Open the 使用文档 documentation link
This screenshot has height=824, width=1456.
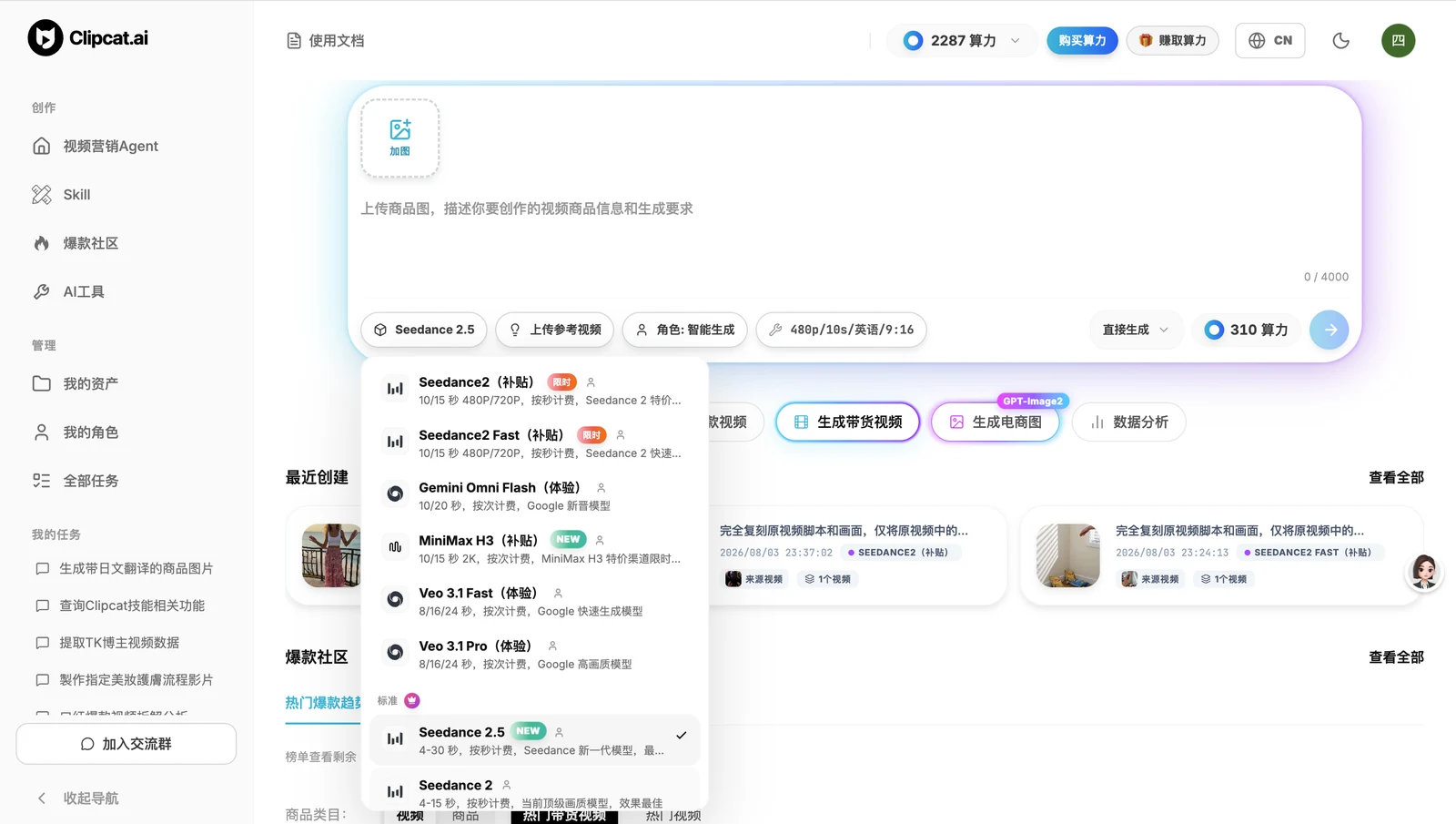click(326, 41)
